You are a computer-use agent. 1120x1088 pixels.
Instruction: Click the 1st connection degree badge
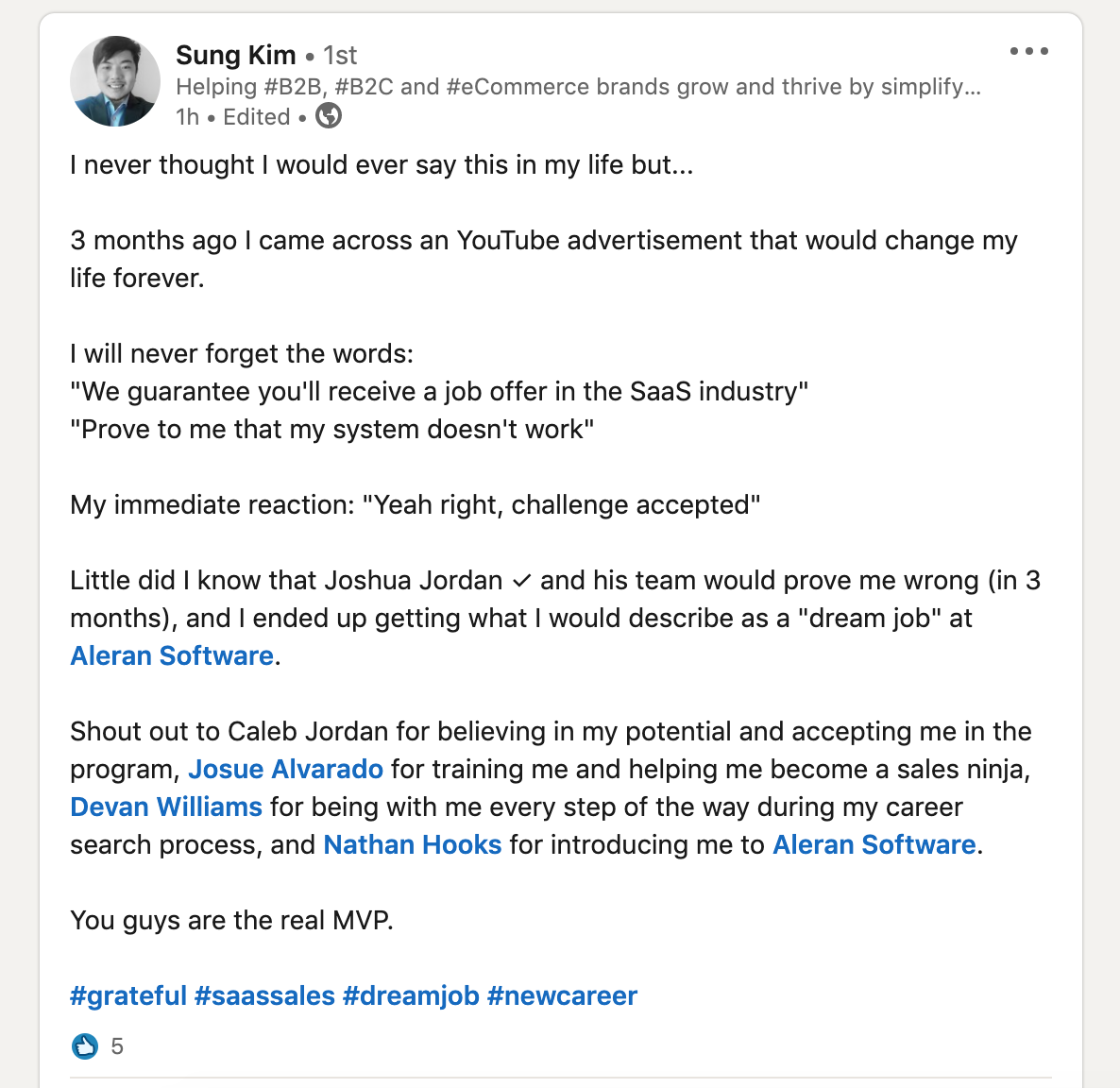coord(340,56)
